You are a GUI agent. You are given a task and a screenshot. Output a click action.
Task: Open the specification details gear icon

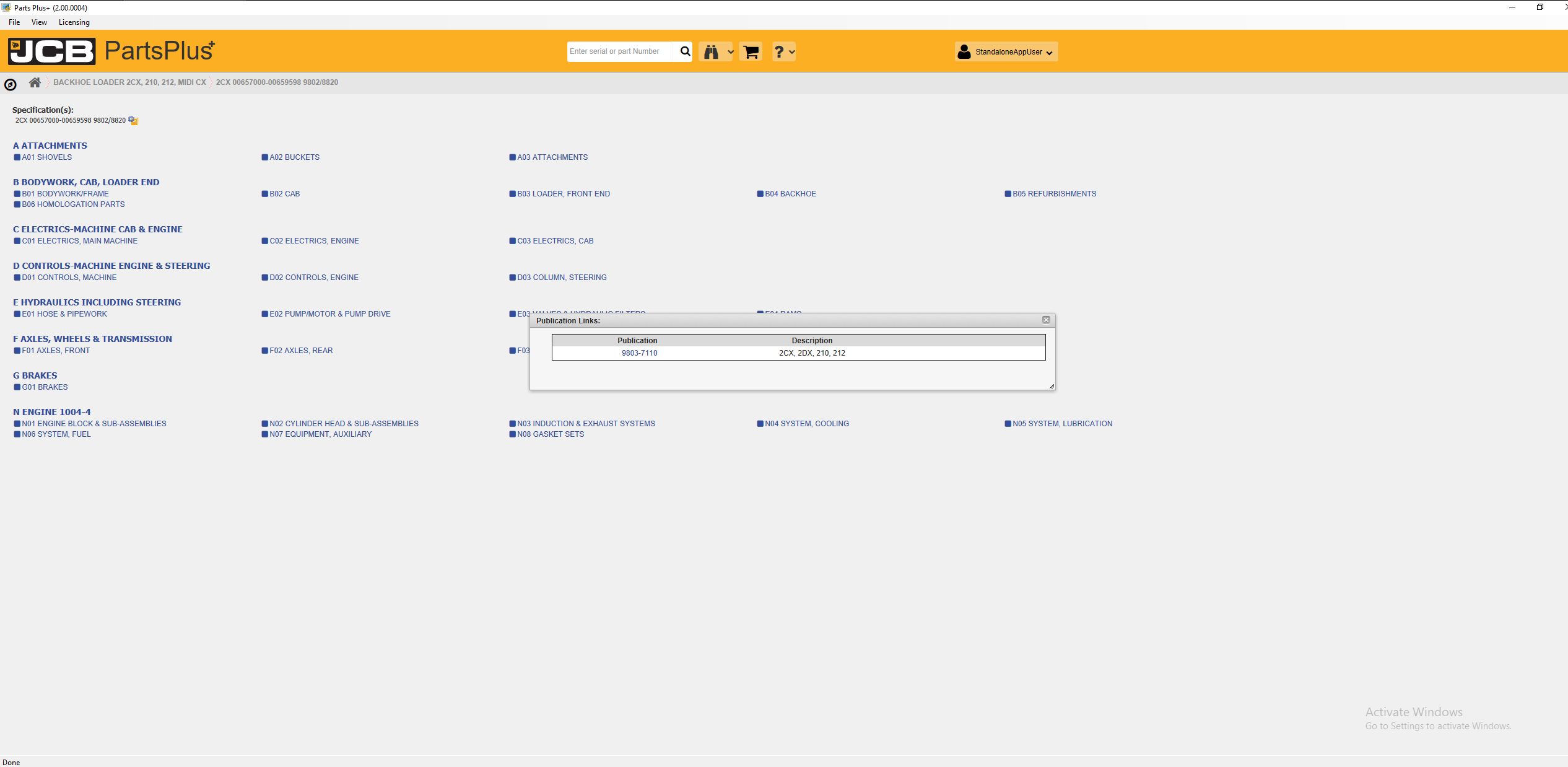(133, 120)
